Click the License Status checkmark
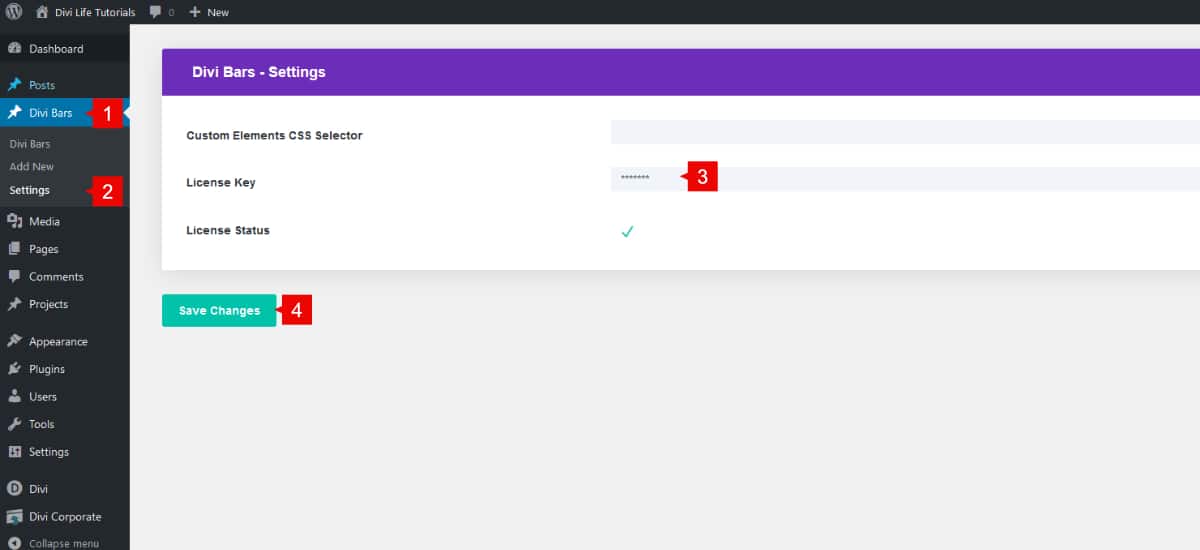 tap(627, 231)
